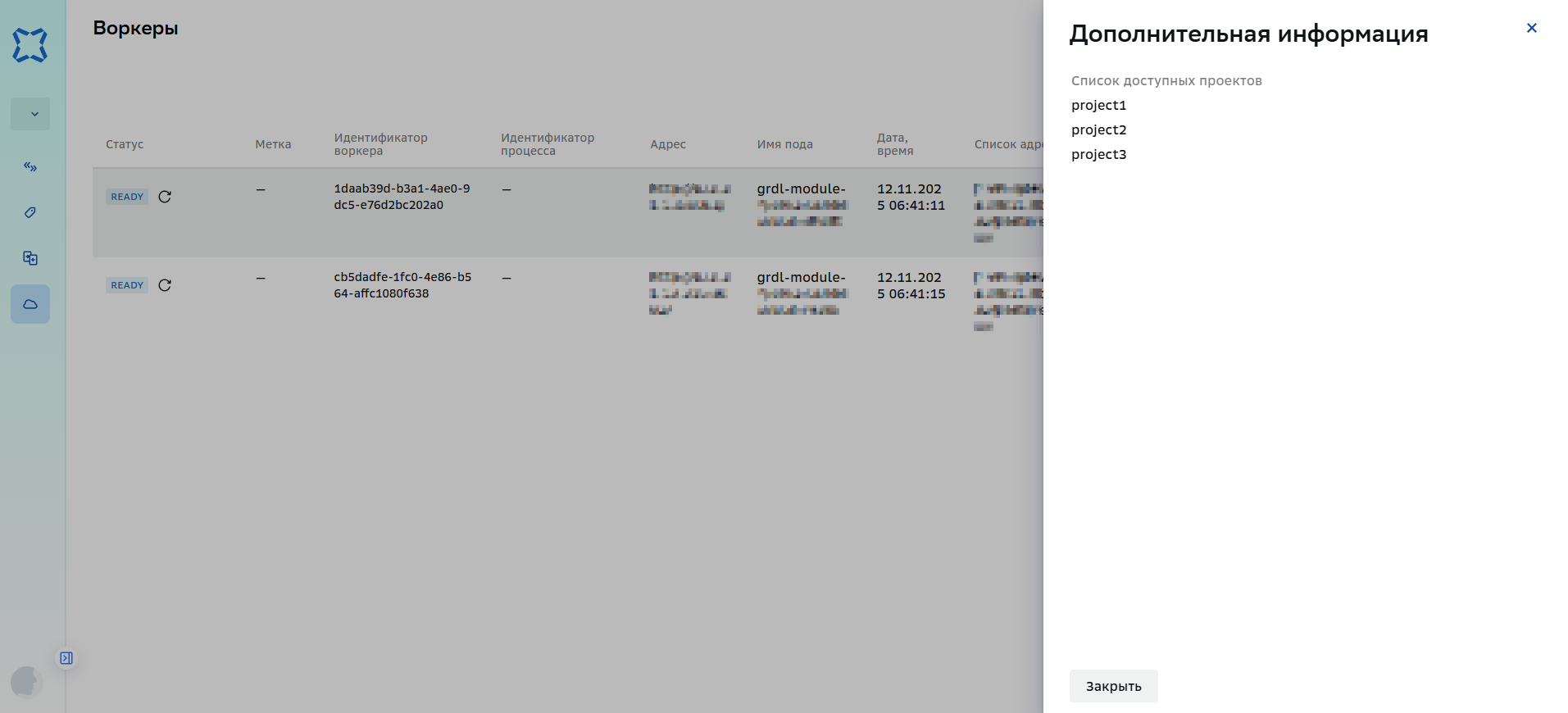
Task: Click the Идентификатор воркера column header
Action: [x=380, y=144]
